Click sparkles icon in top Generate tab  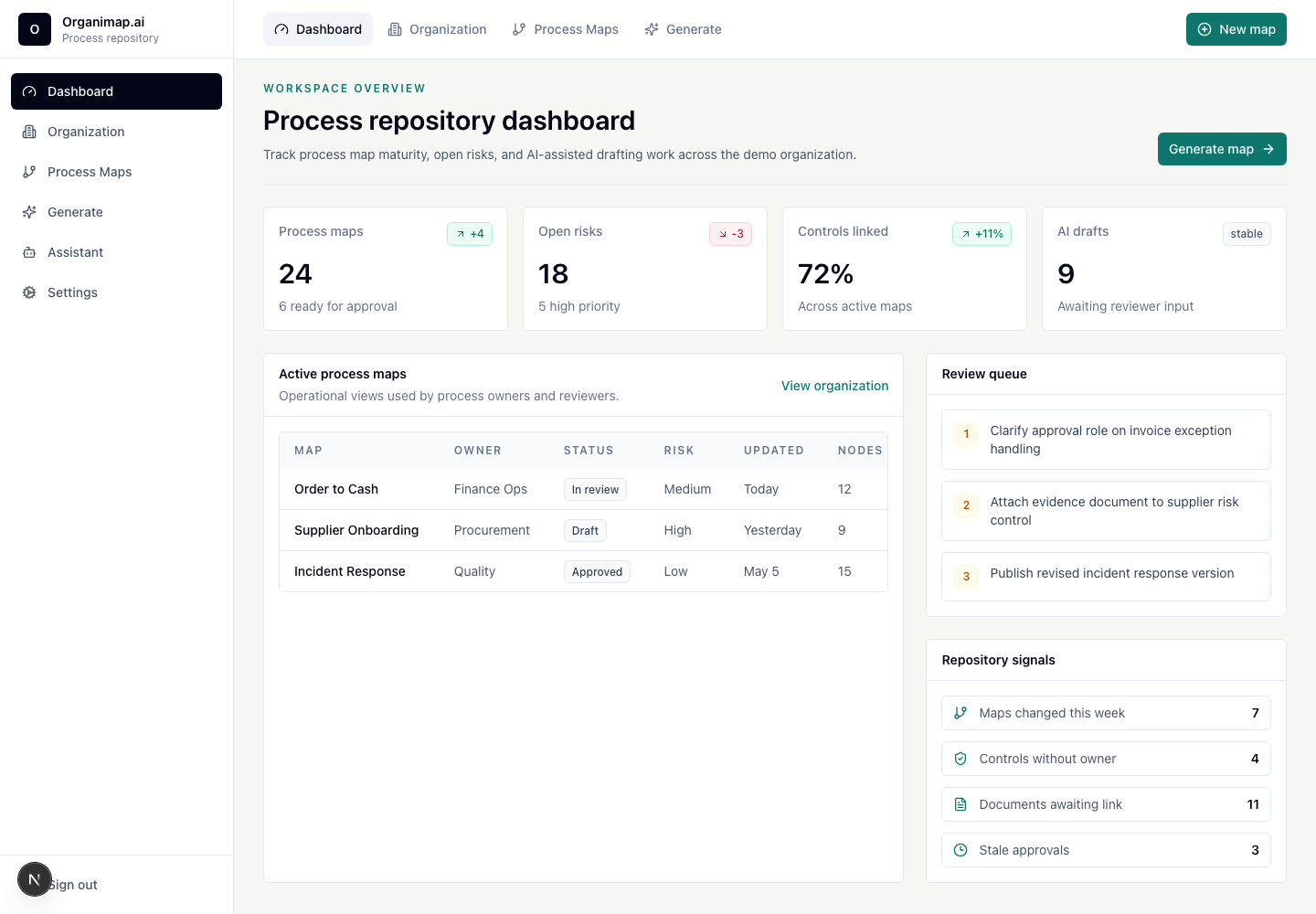click(x=652, y=29)
